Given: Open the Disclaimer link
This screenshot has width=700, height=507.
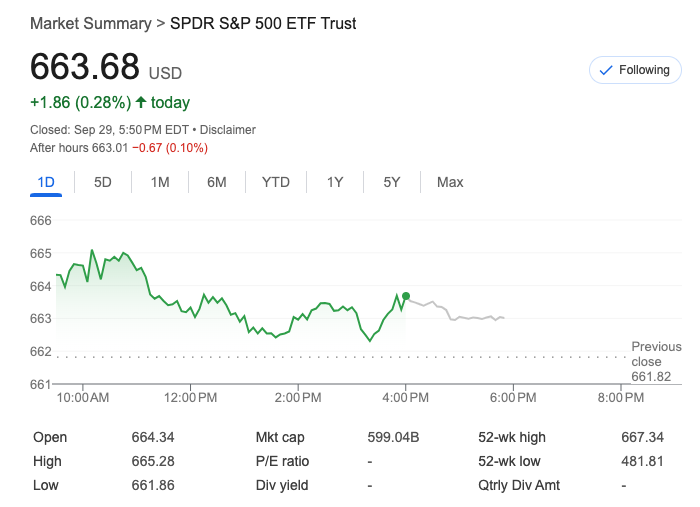Looking at the screenshot, I should (x=228, y=130).
